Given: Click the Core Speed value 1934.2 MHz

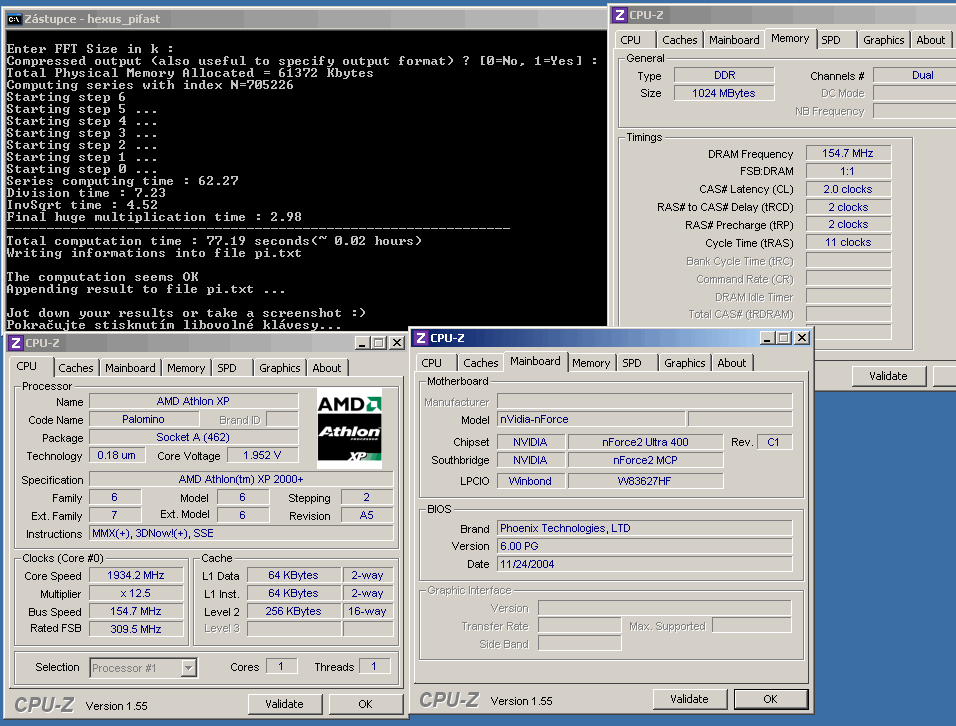Looking at the screenshot, I should pos(136,575).
